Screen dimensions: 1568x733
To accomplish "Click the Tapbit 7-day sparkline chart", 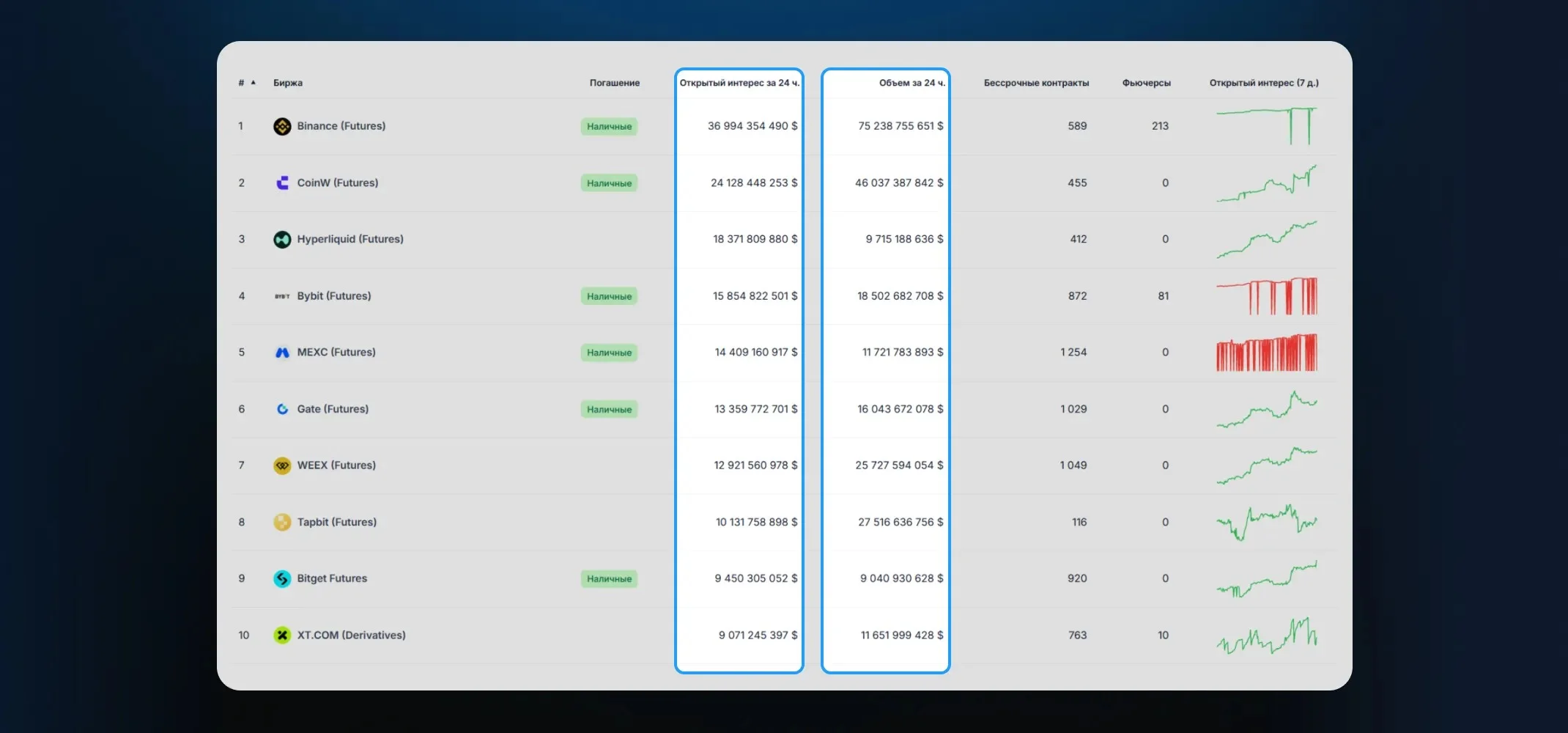I will pyautogui.click(x=1266, y=522).
